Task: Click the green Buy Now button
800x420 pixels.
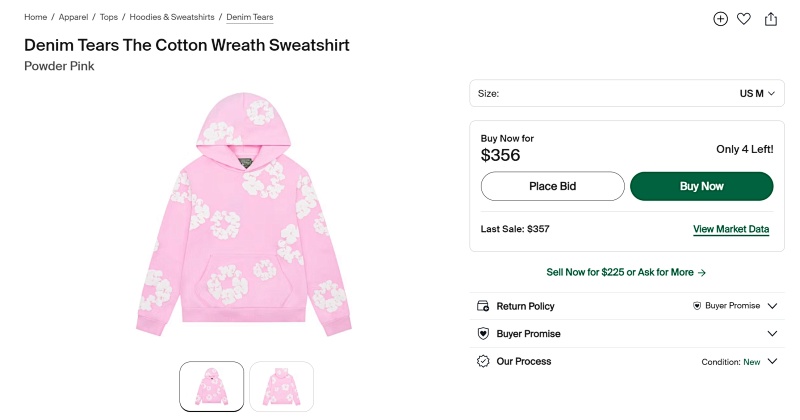Action: (702, 186)
